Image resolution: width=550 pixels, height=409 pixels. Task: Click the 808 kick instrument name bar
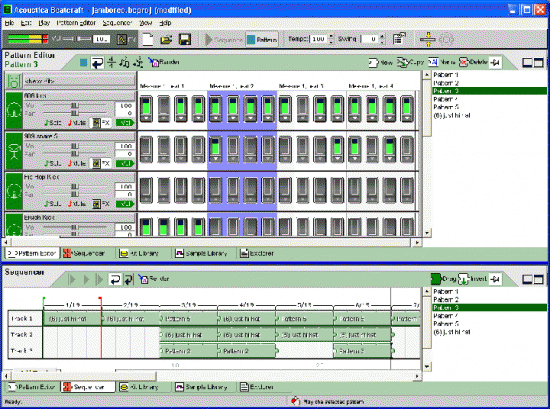(x=79, y=96)
